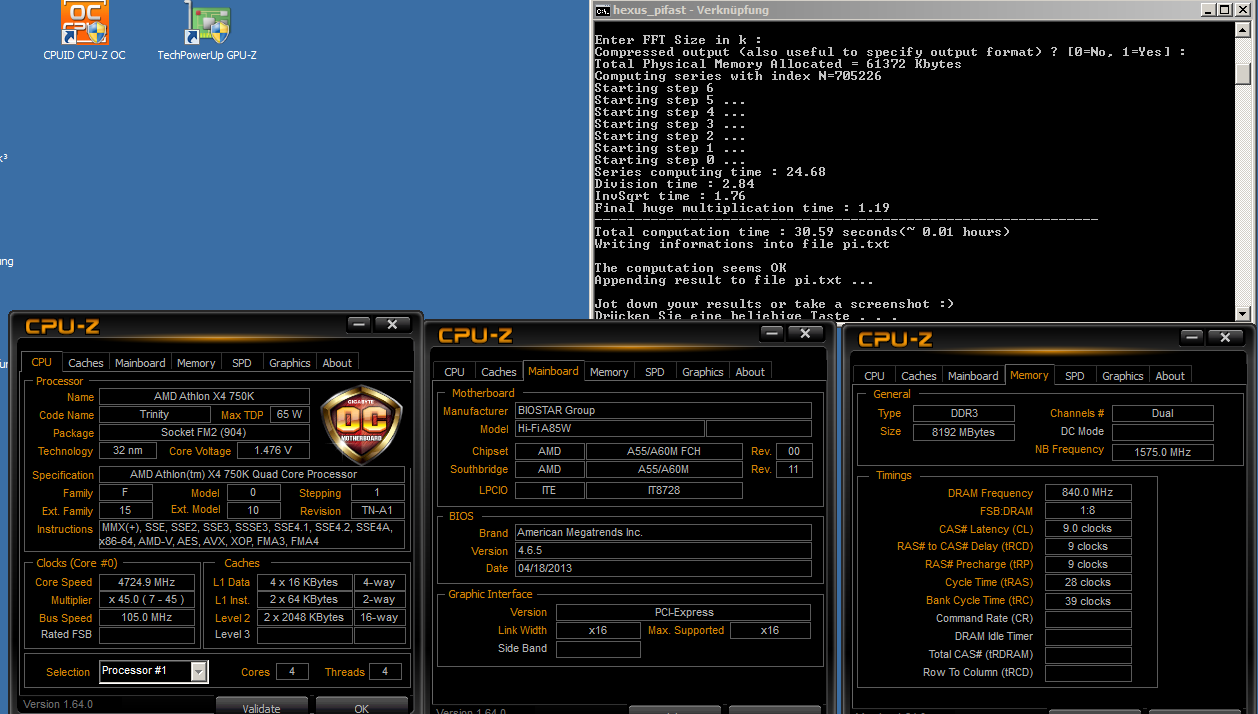Minimize the left CPU-Z window

pos(360,324)
